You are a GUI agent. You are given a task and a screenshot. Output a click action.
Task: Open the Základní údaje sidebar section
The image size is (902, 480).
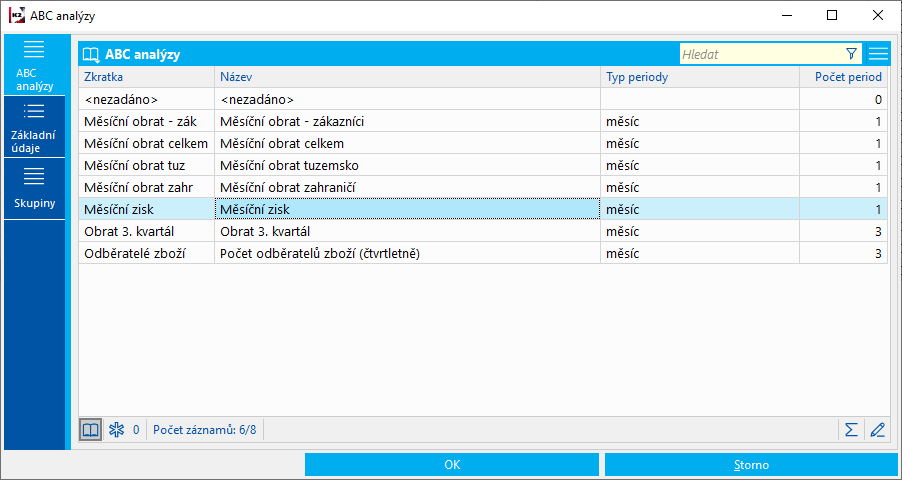tap(35, 127)
